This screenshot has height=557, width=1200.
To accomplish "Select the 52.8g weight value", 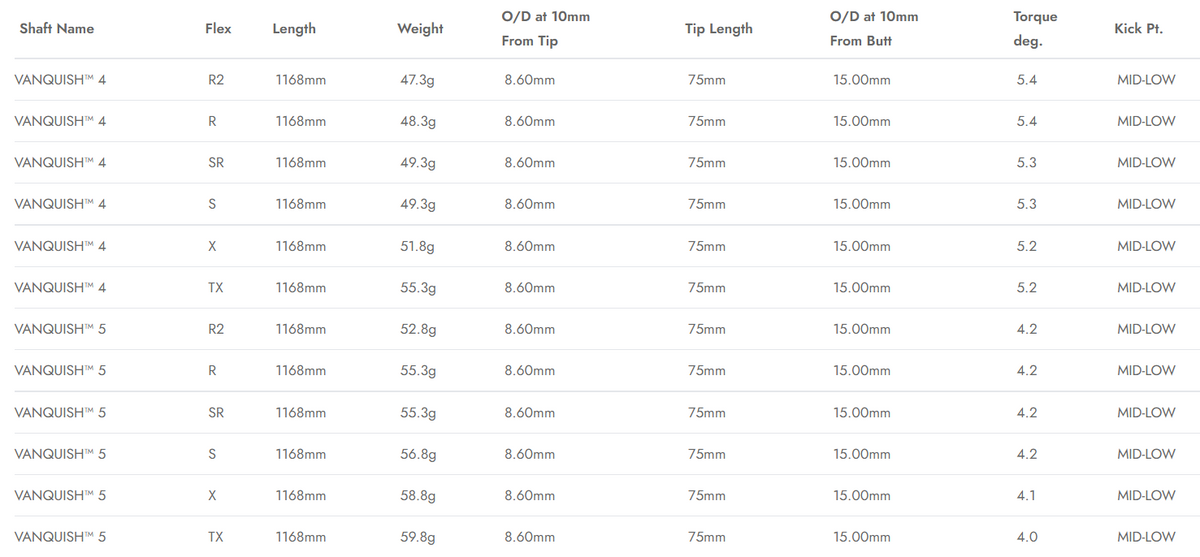I will (x=417, y=329).
